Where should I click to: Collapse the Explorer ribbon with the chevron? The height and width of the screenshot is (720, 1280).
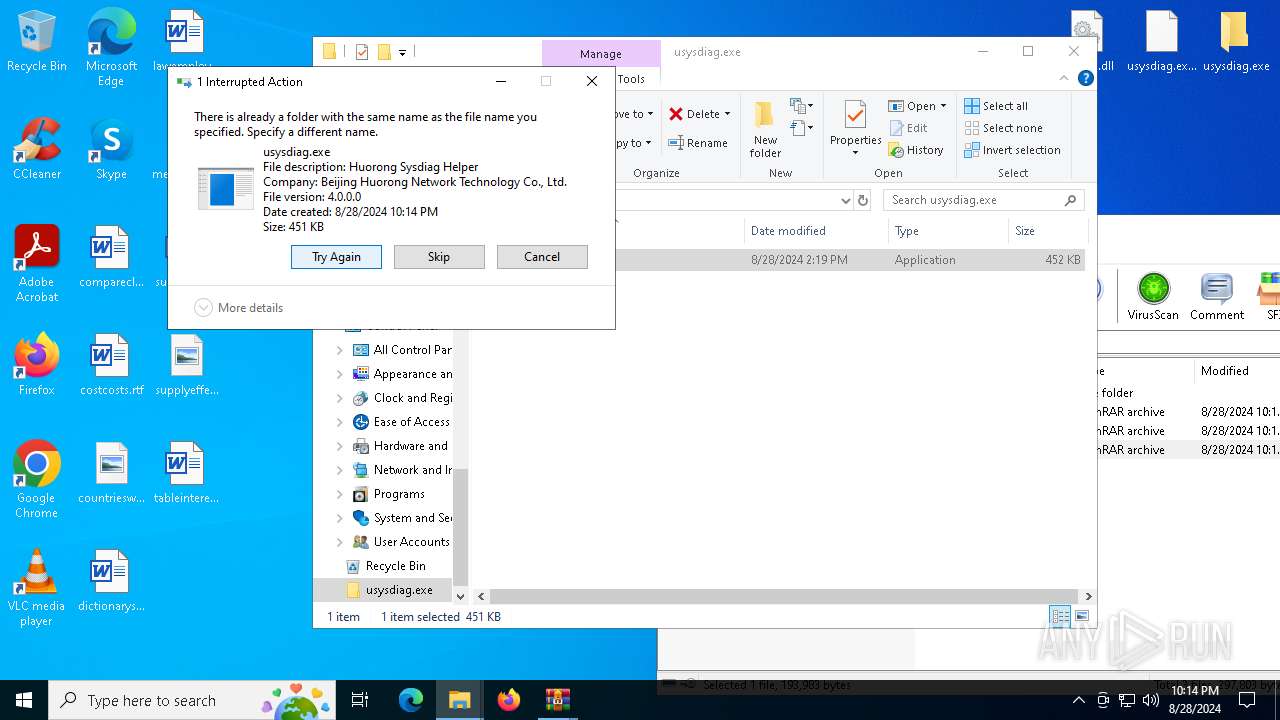point(1064,78)
